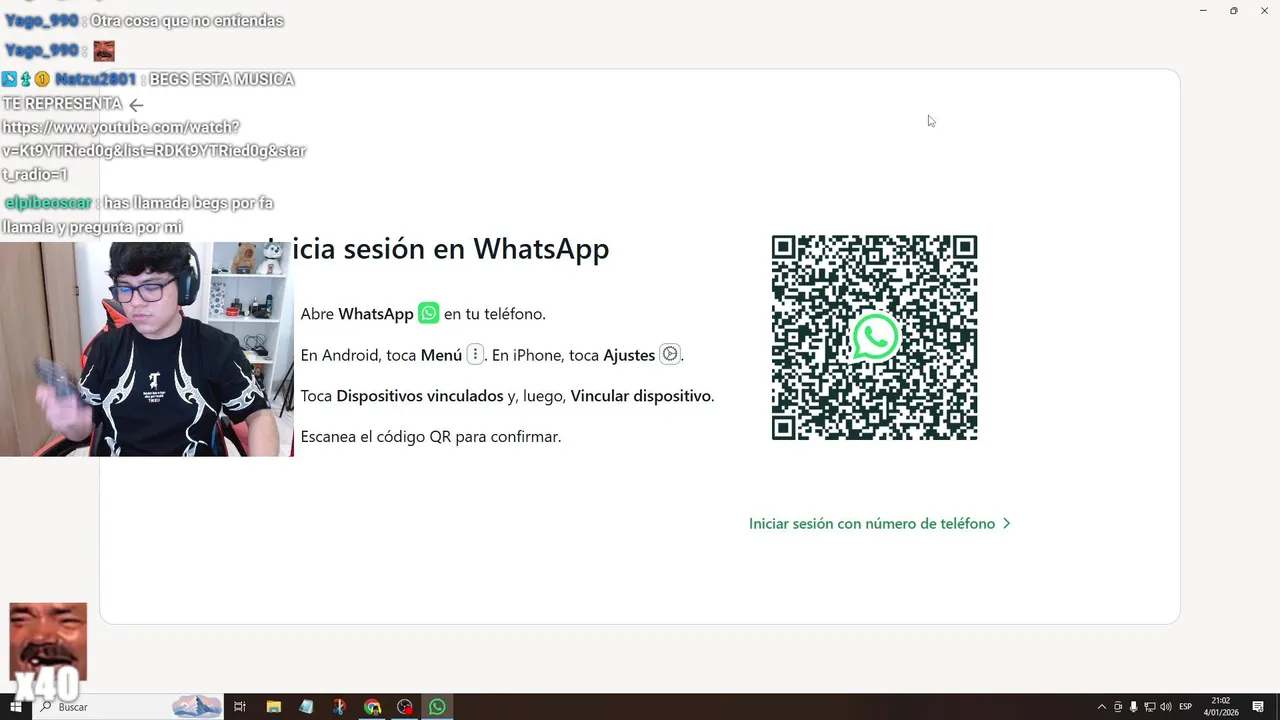
Task: Close the WhatsApp window
Action: click(1264, 11)
